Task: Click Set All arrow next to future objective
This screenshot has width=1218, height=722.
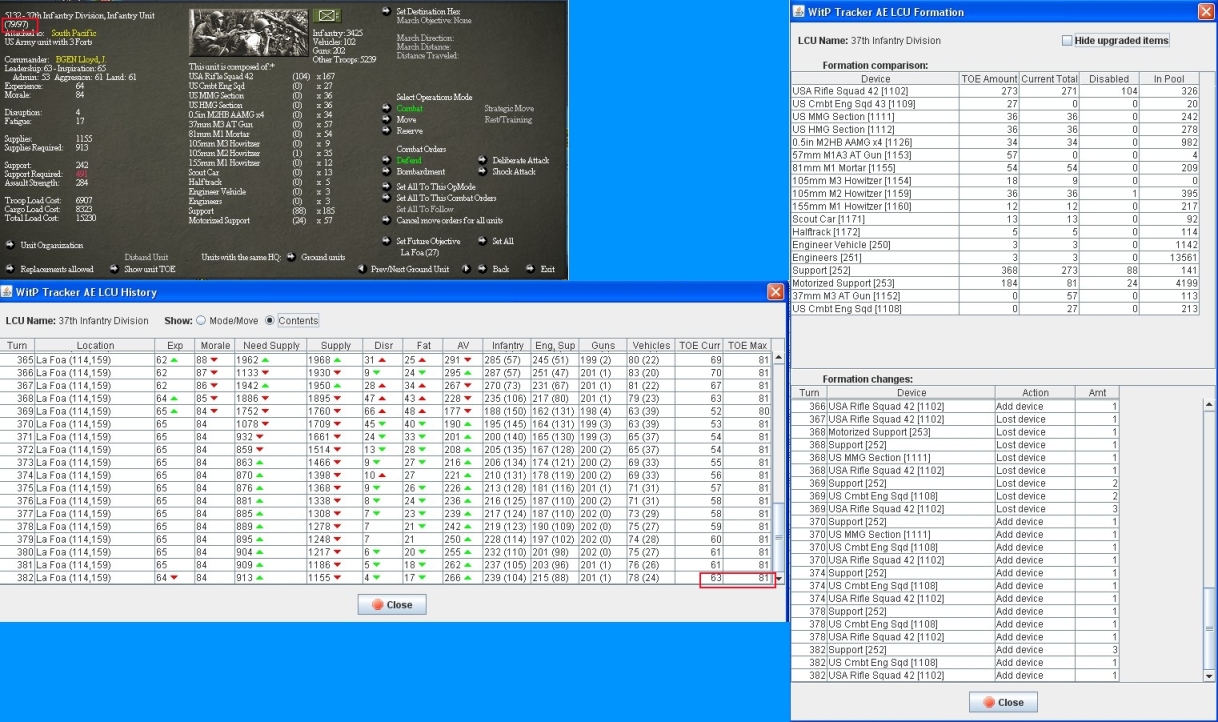Action: point(482,241)
